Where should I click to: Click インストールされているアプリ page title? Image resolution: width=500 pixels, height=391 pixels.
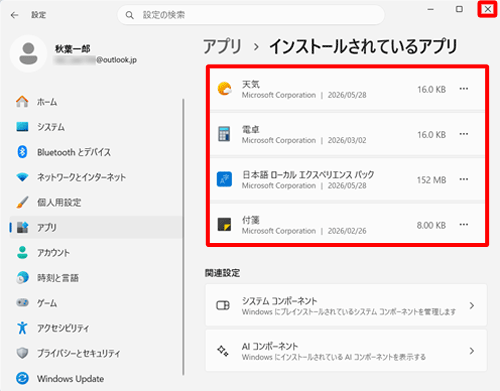click(x=363, y=46)
